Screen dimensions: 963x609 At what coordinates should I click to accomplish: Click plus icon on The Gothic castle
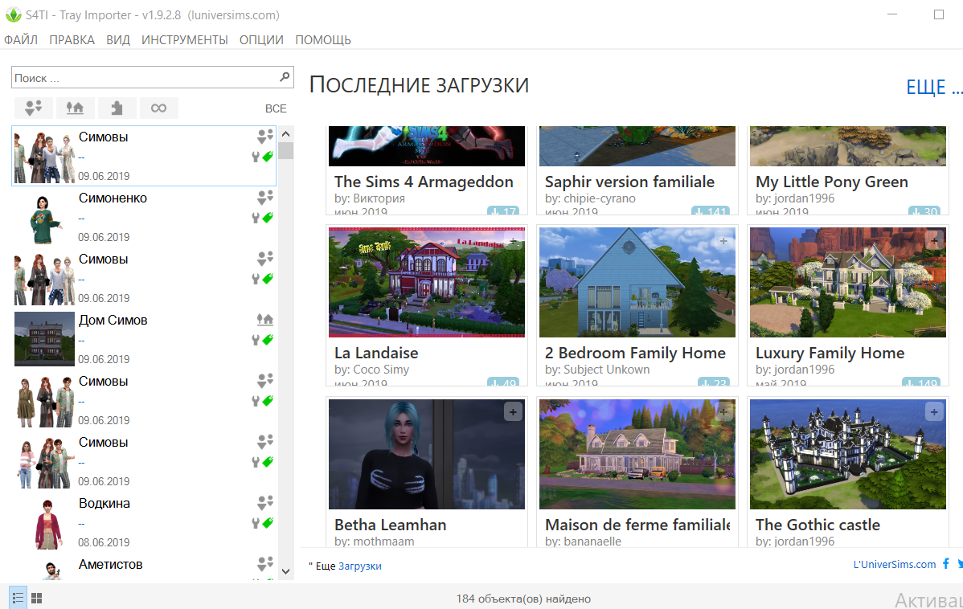point(933,411)
